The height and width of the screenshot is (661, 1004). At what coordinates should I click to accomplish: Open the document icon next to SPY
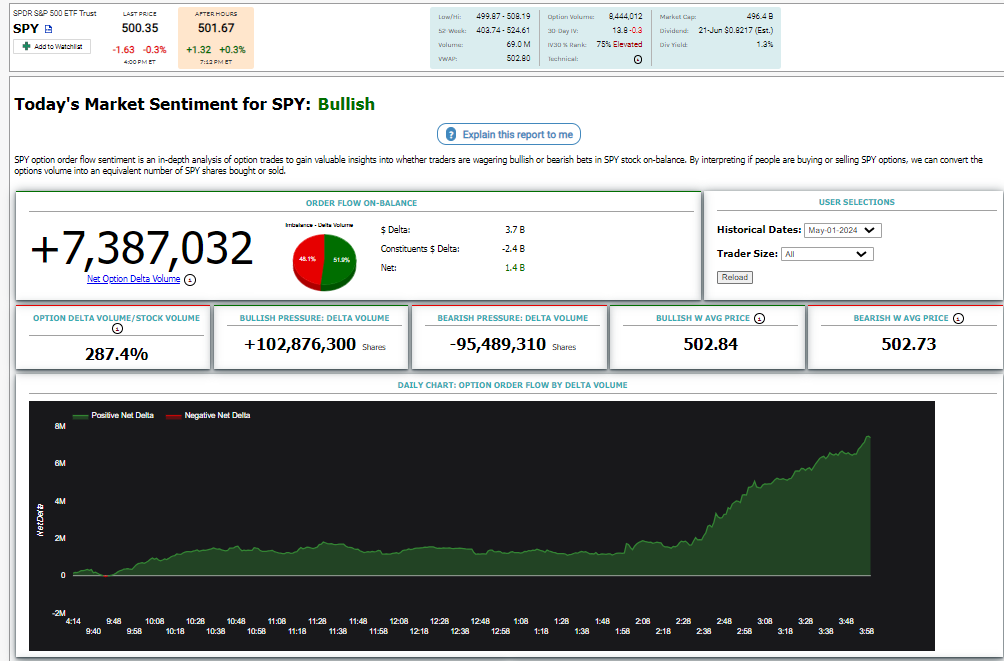(x=49, y=29)
